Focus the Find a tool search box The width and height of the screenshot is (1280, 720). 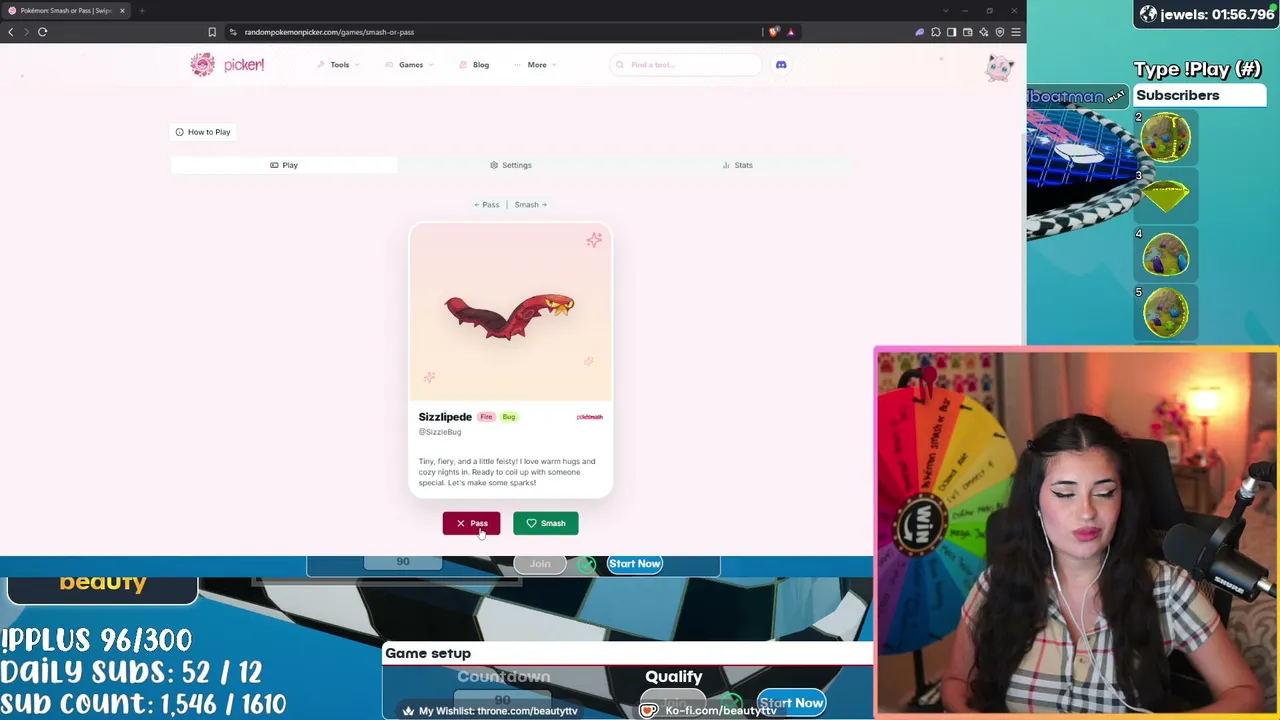(686, 65)
